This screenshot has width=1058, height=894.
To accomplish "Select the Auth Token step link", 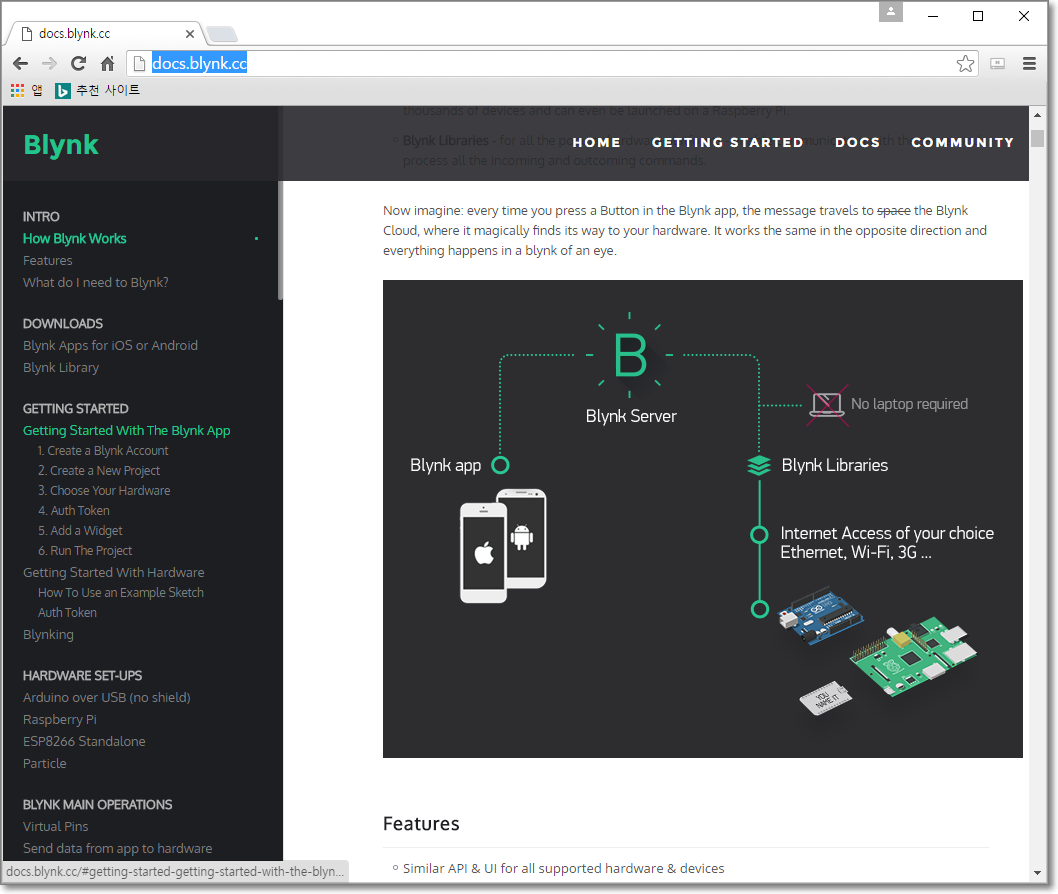I will point(73,510).
